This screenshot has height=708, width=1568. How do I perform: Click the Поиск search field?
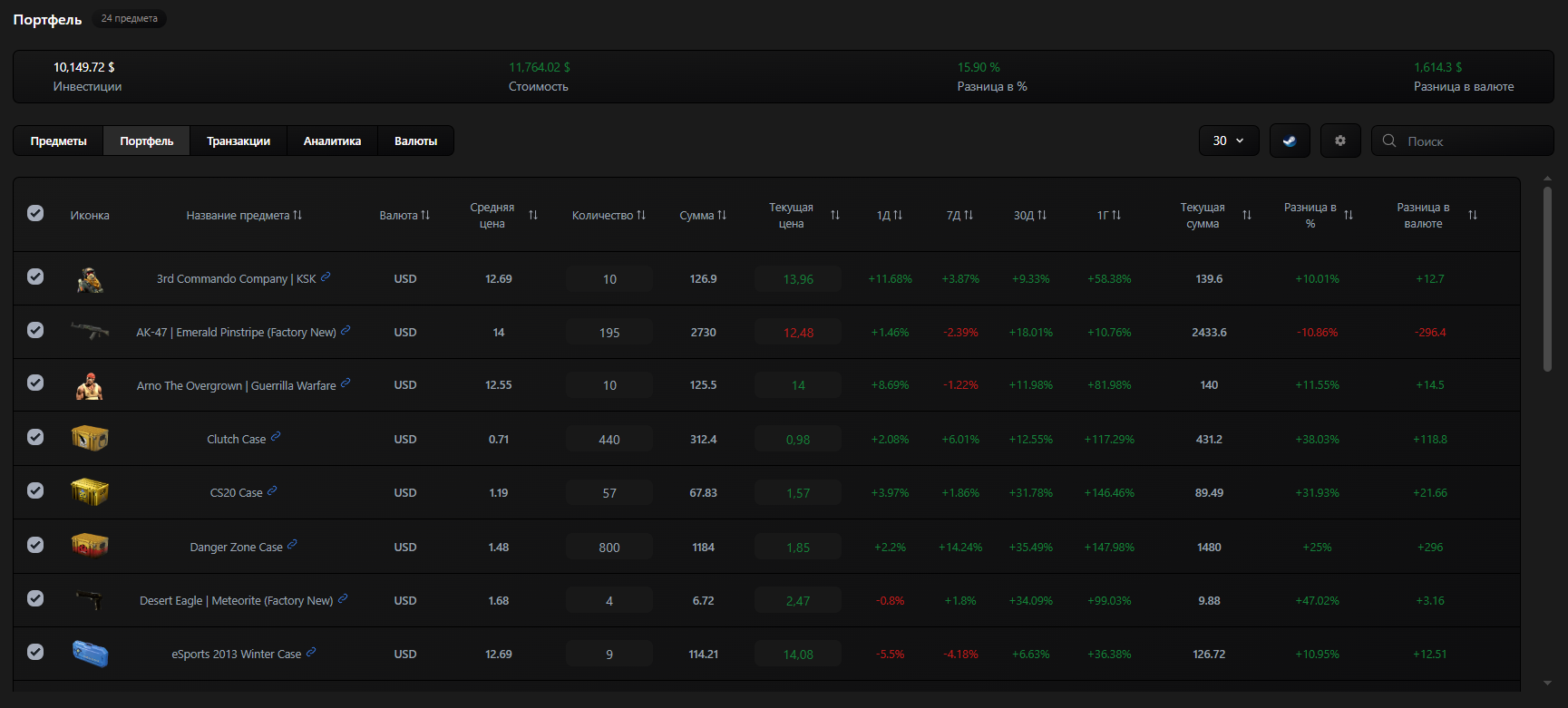point(1469,141)
